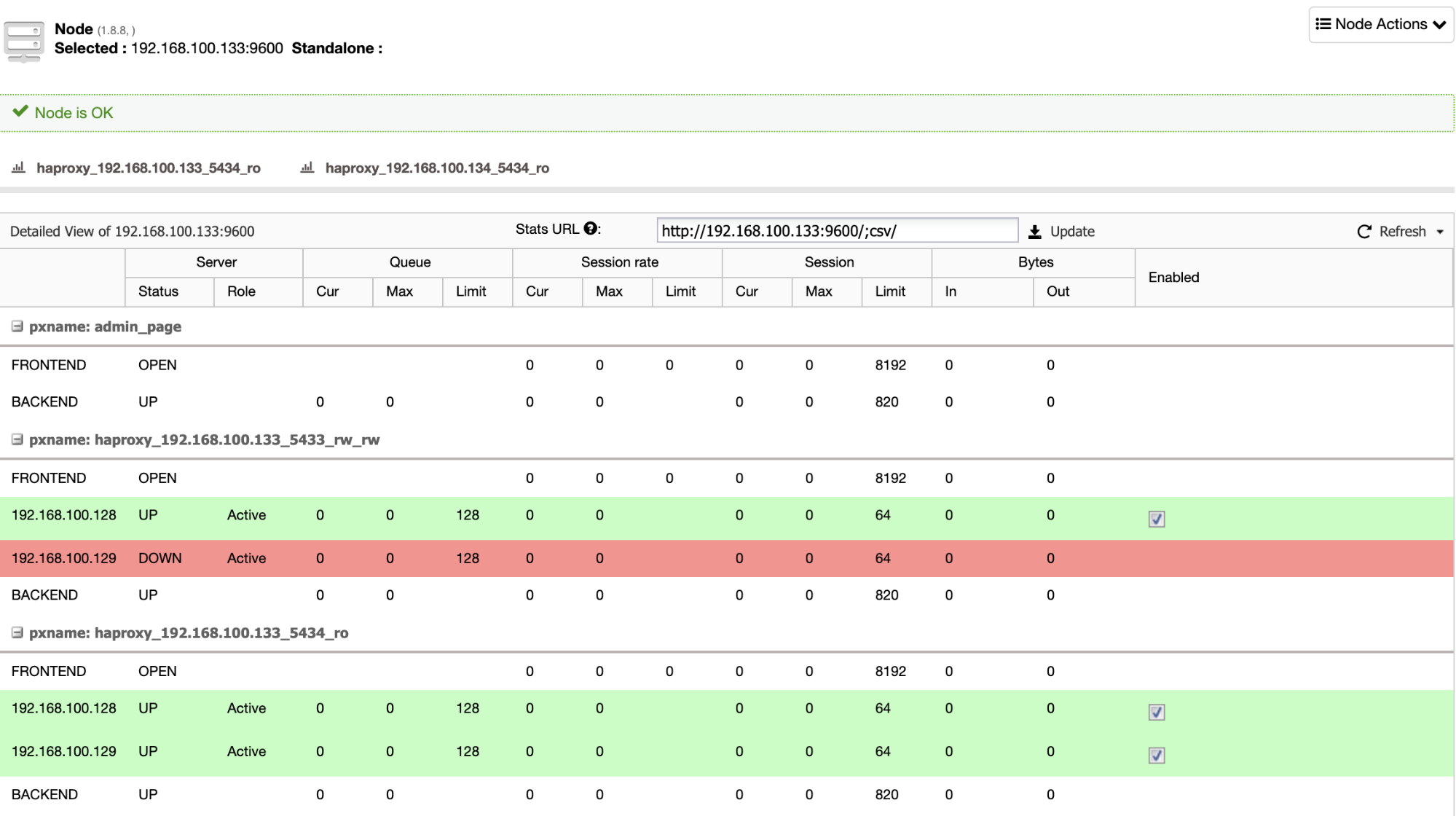Click the circular refresh arrow icon

(1363, 231)
